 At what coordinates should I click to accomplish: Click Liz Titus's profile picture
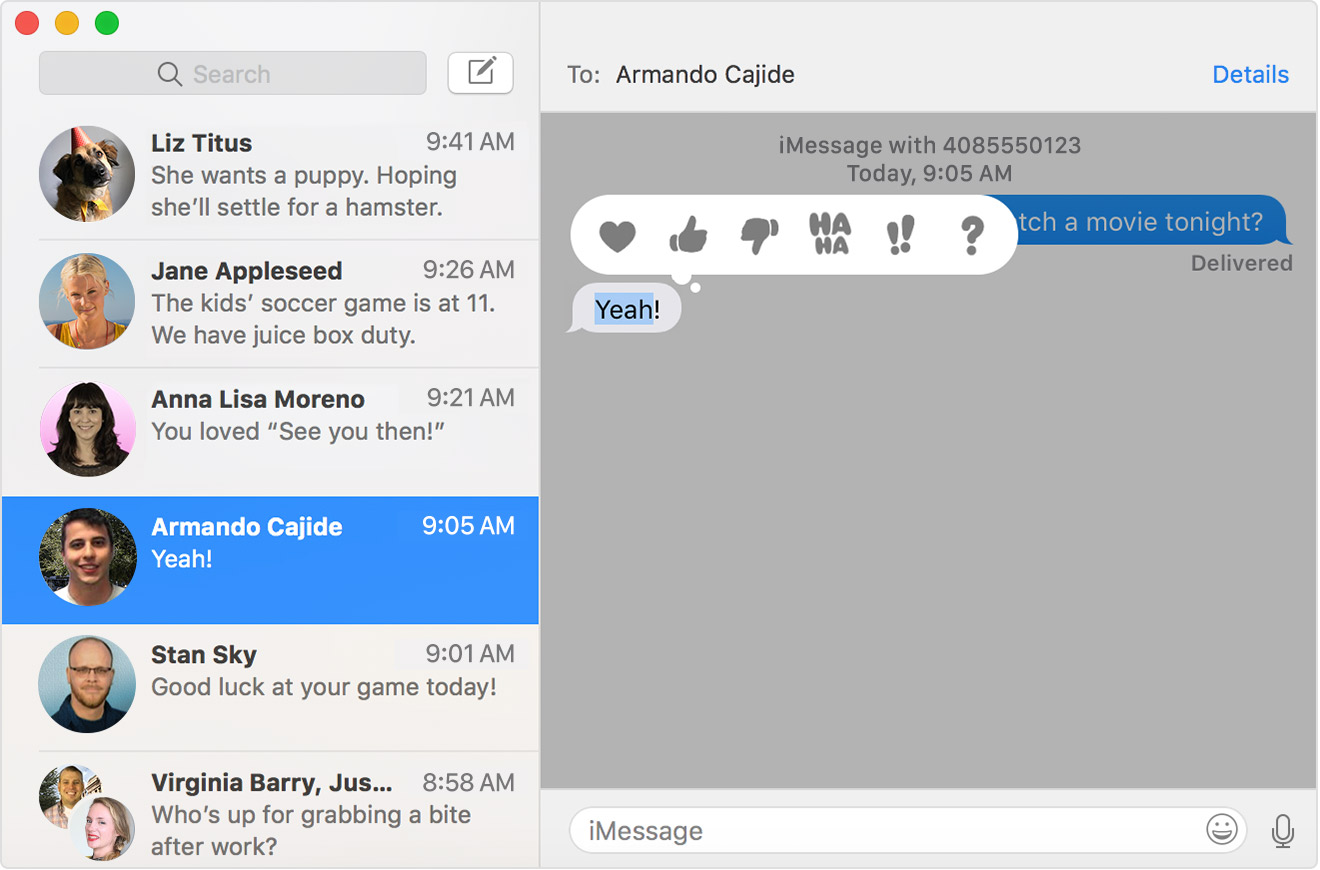(x=87, y=173)
